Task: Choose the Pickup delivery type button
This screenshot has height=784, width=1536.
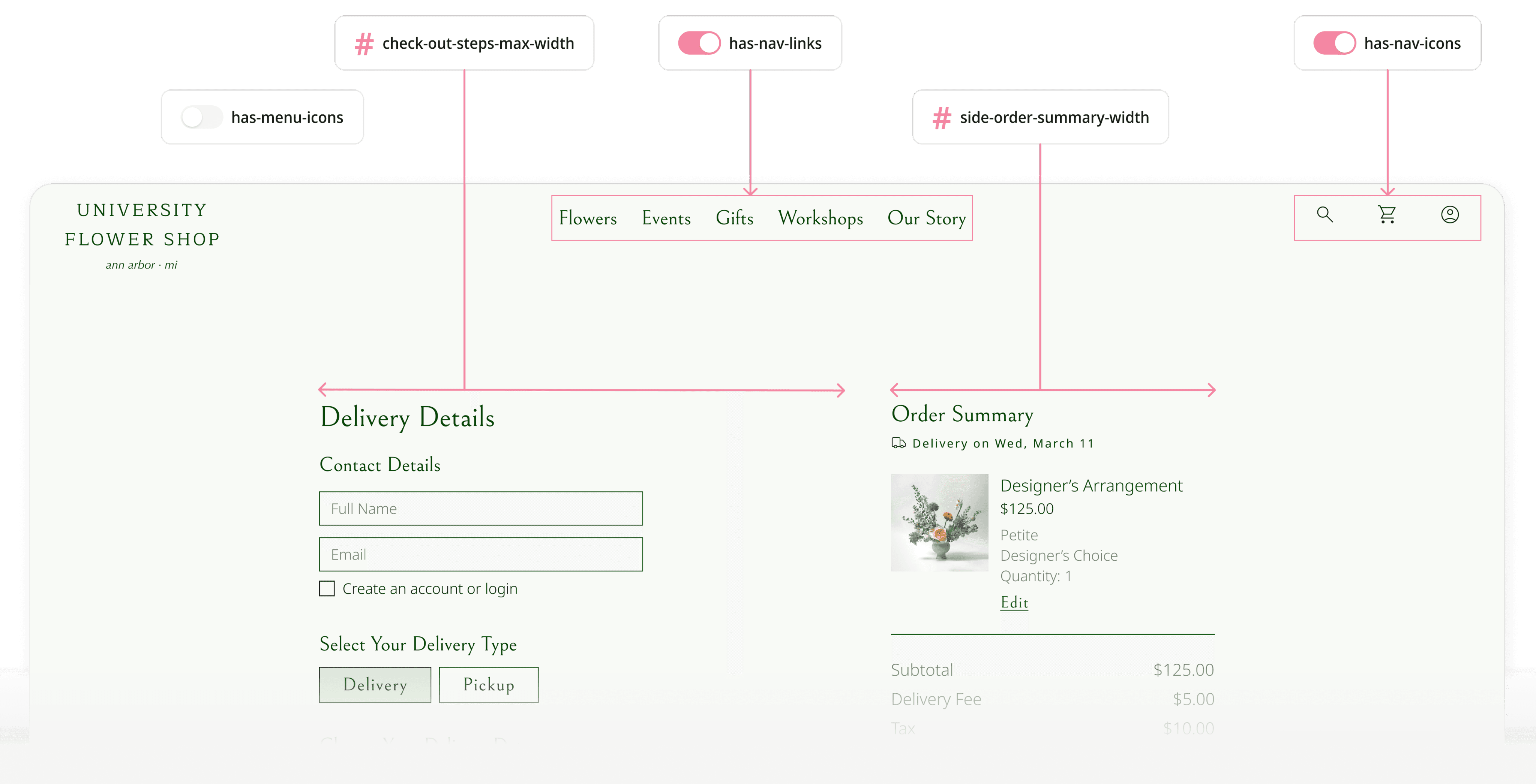Action: coord(488,685)
